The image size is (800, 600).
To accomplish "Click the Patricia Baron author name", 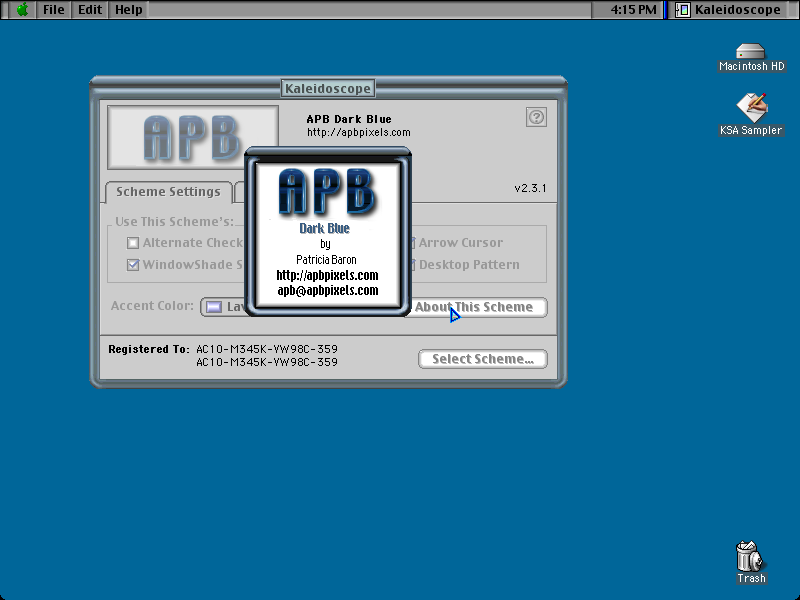I will click(x=327, y=260).
